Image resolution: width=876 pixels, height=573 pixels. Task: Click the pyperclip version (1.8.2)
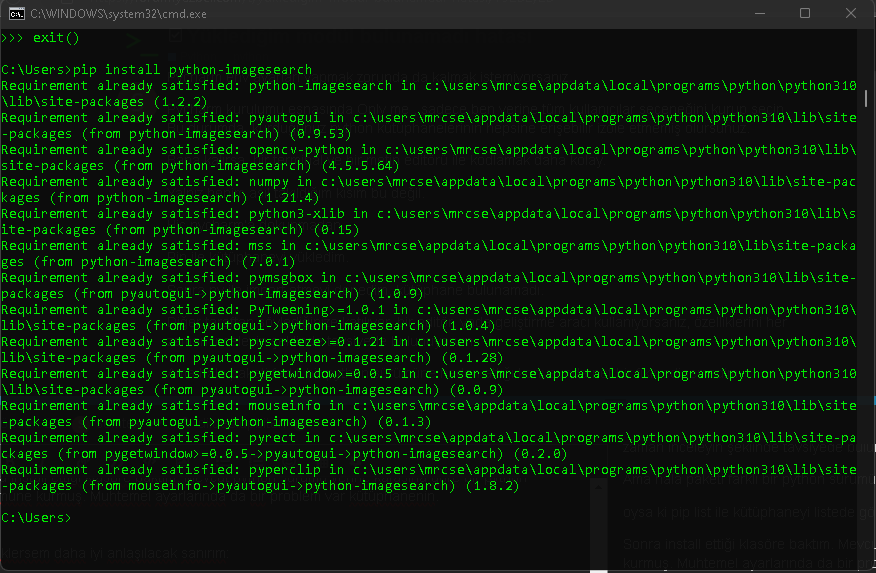(x=492, y=486)
